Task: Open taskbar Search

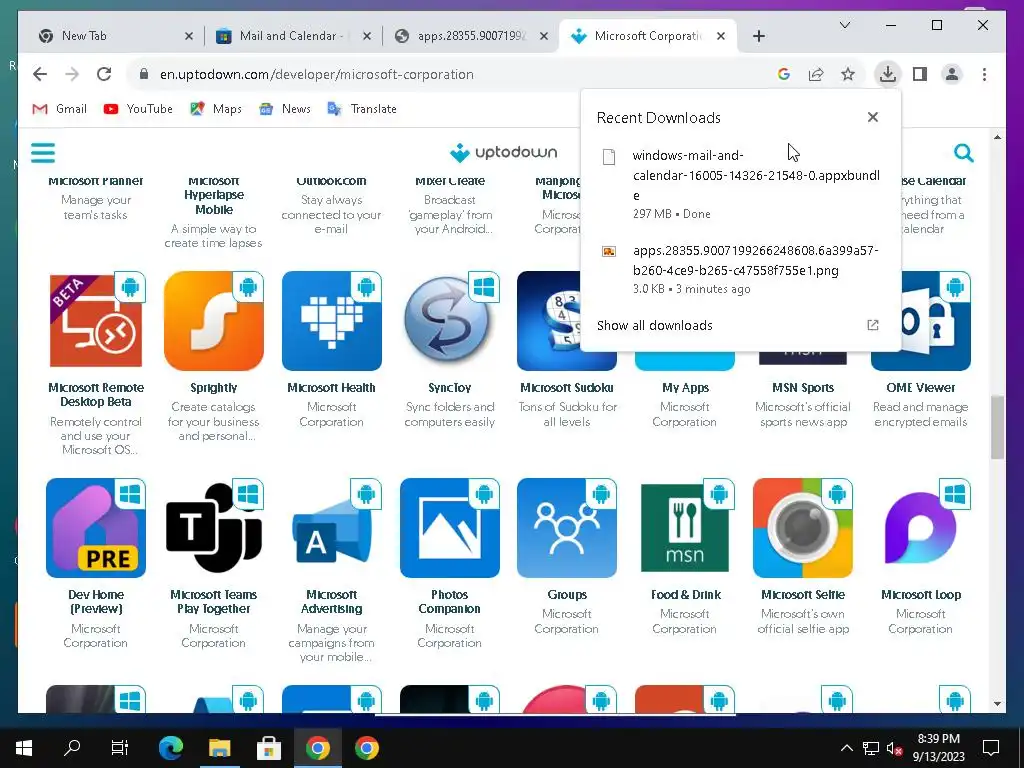Action: (x=72, y=748)
